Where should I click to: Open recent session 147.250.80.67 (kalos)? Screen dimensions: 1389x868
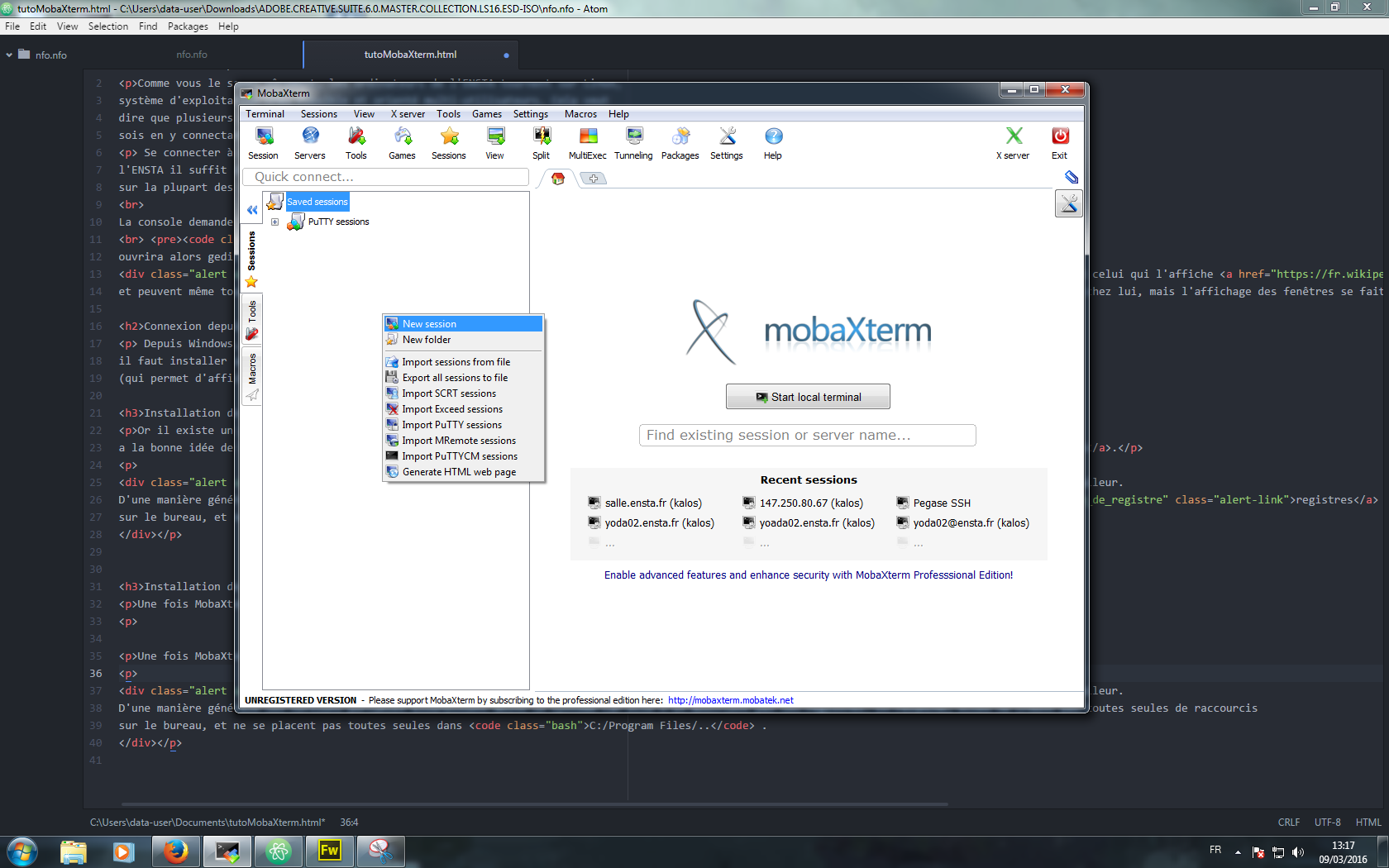[803, 503]
